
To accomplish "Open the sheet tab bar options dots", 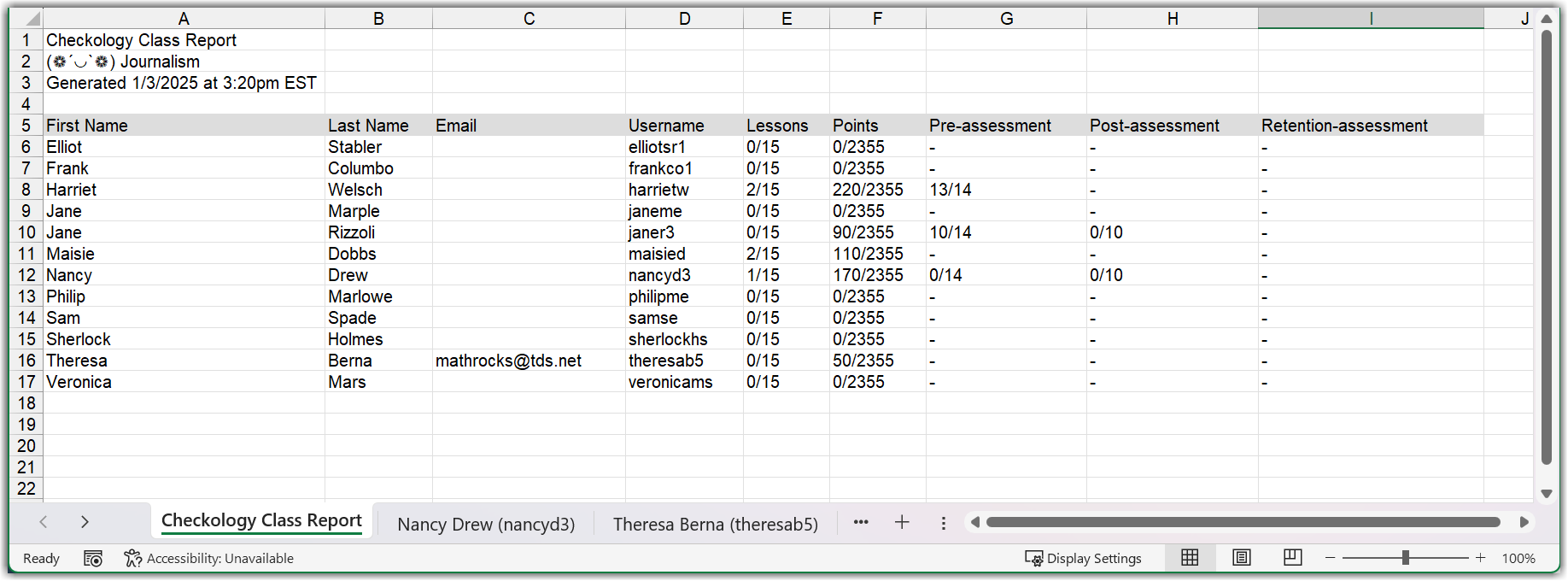I will click(x=943, y=523).
